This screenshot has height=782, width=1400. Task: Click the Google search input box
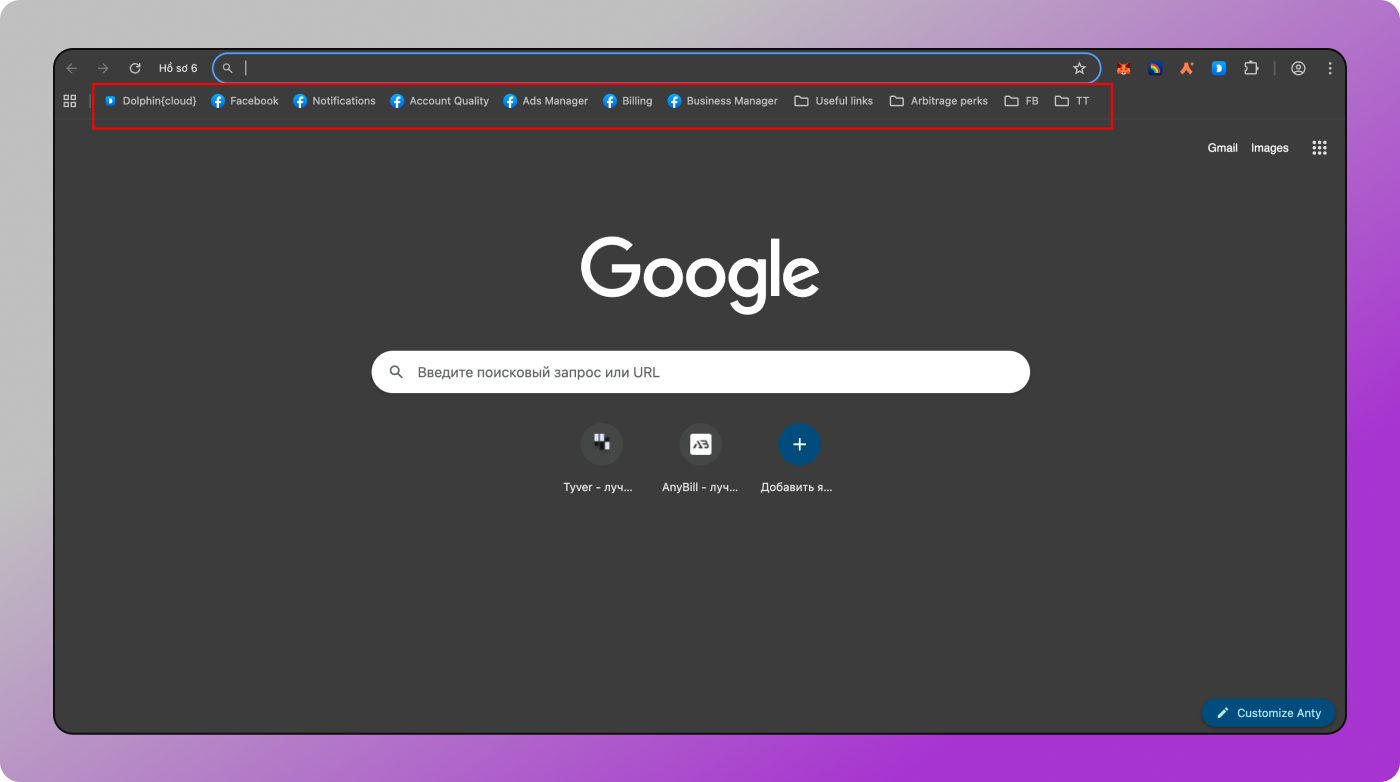pyautogui.click(x=700, y=372)
